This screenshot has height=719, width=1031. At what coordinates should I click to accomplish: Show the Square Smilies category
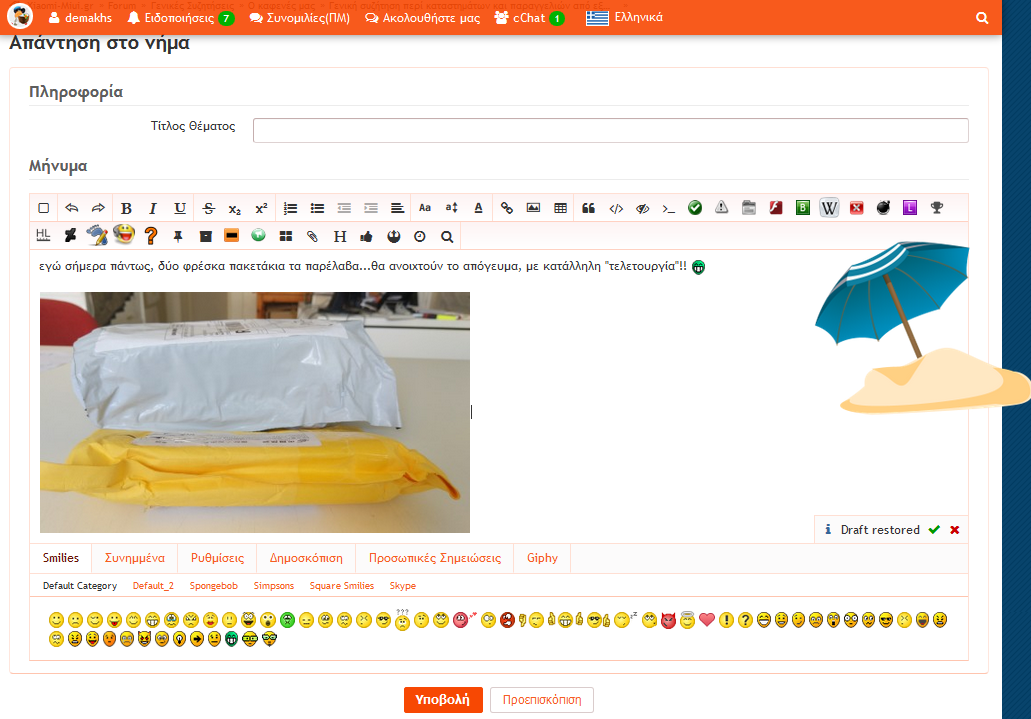(x=342, y=585)
